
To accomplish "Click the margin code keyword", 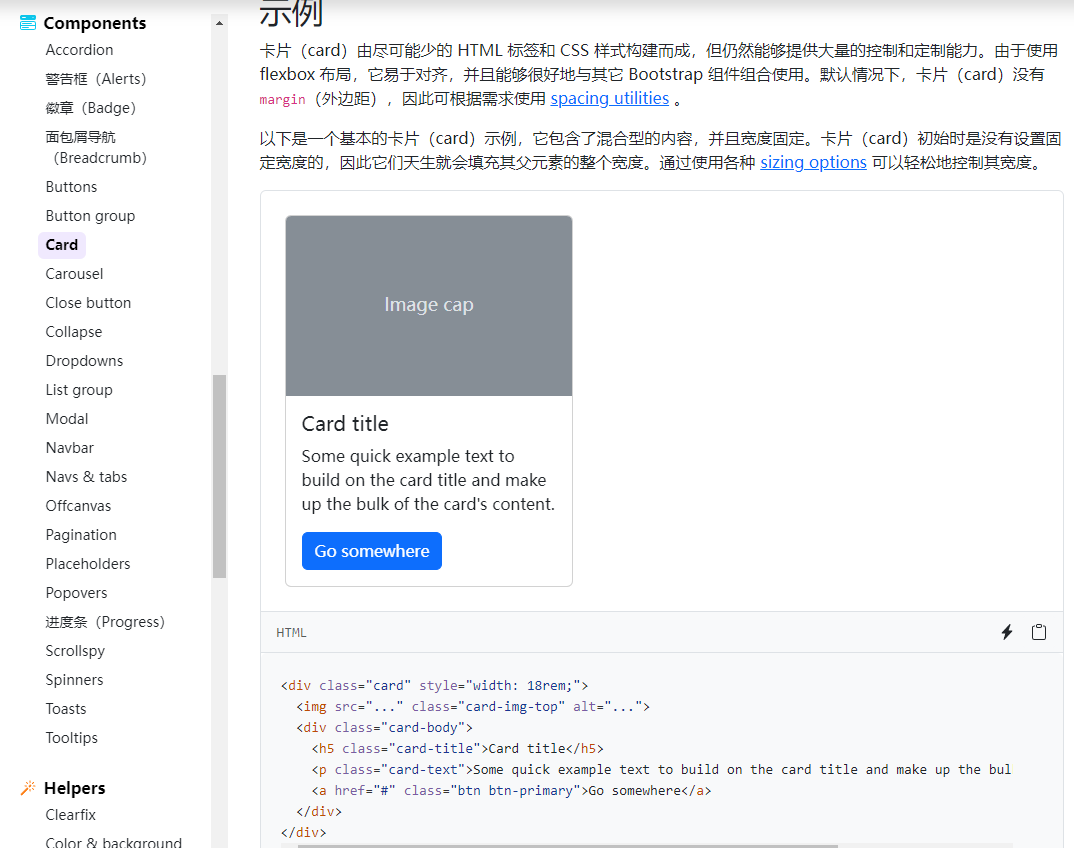I will 282,100.
